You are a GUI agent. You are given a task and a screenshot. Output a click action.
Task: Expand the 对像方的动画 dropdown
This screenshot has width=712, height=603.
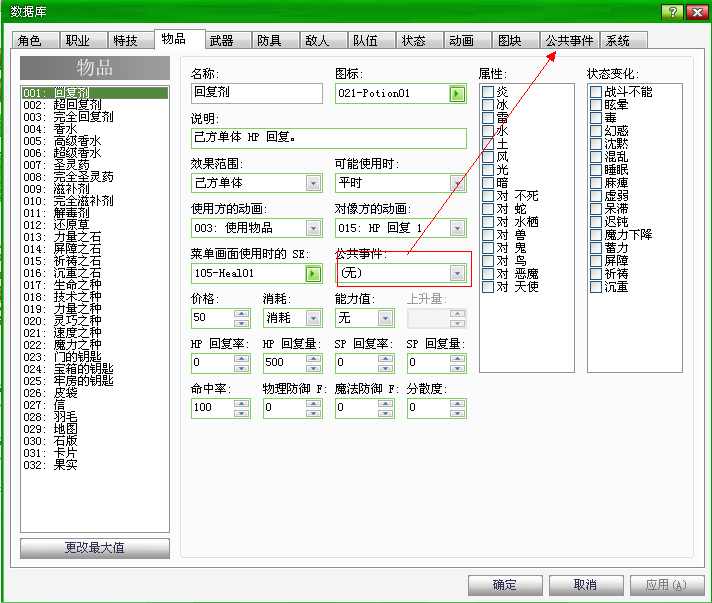point(457,228)
